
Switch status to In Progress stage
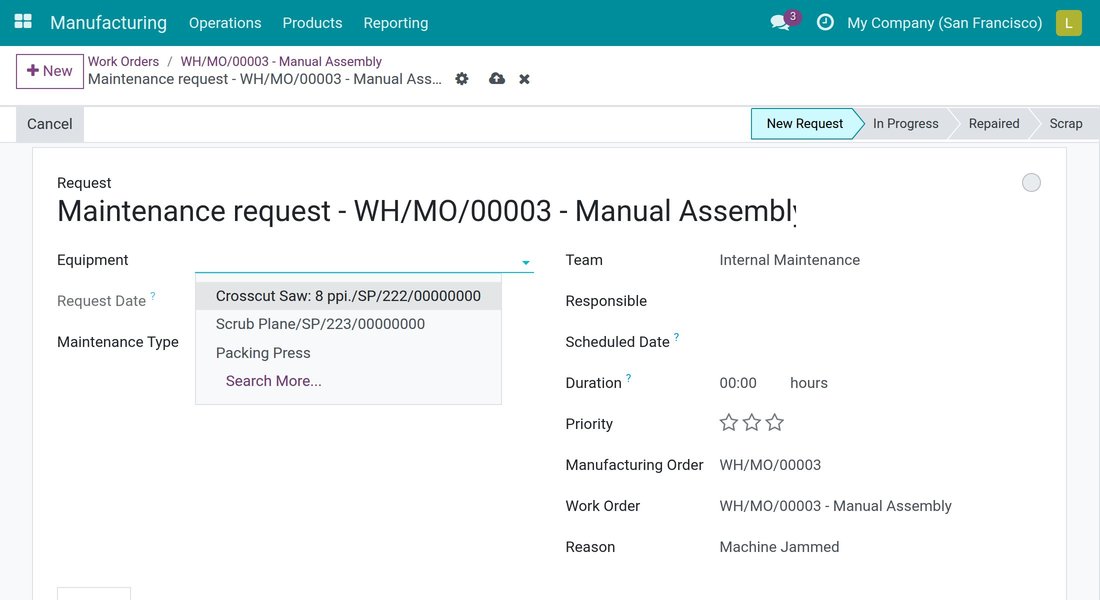906,124
